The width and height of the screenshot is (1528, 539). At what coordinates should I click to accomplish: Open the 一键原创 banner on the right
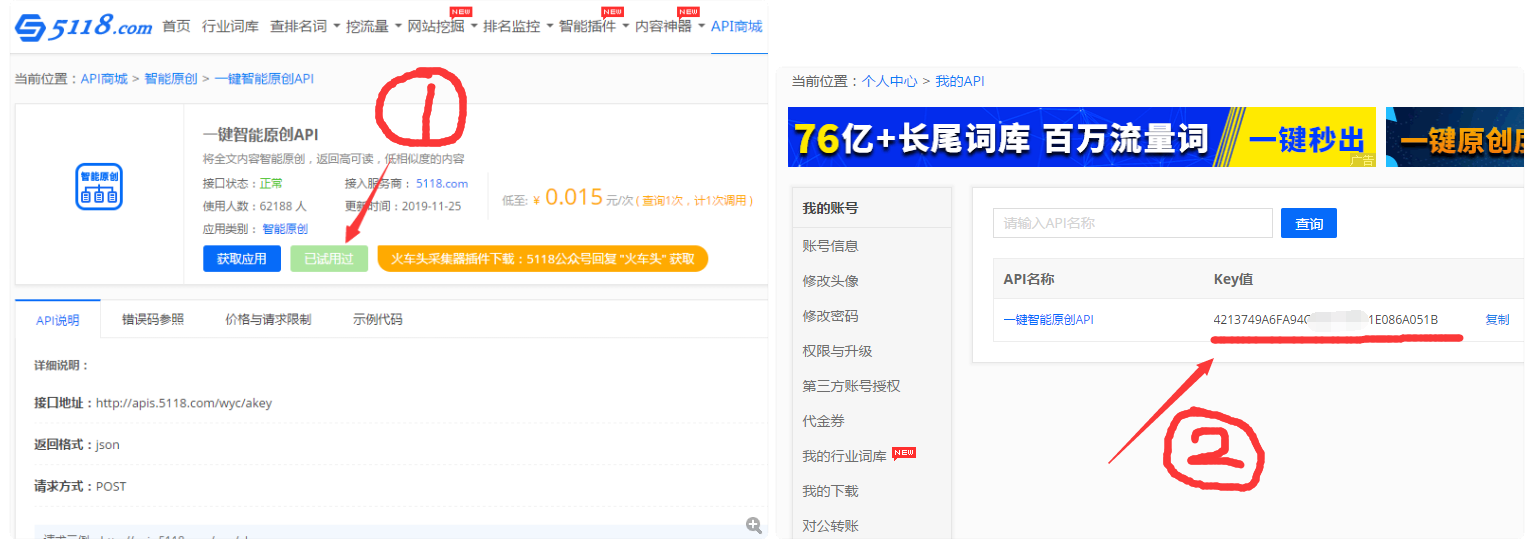(x=1456, y=137)
